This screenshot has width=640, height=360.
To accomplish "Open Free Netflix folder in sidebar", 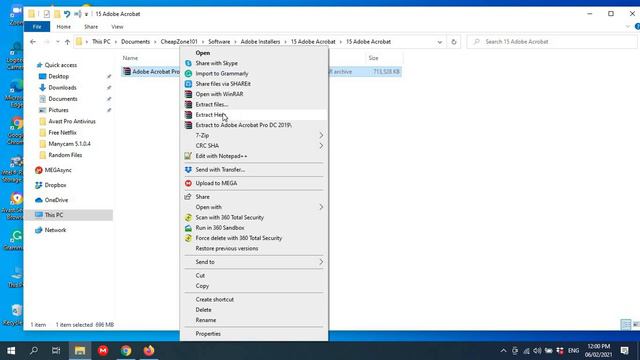I will [x=62, y=133].
